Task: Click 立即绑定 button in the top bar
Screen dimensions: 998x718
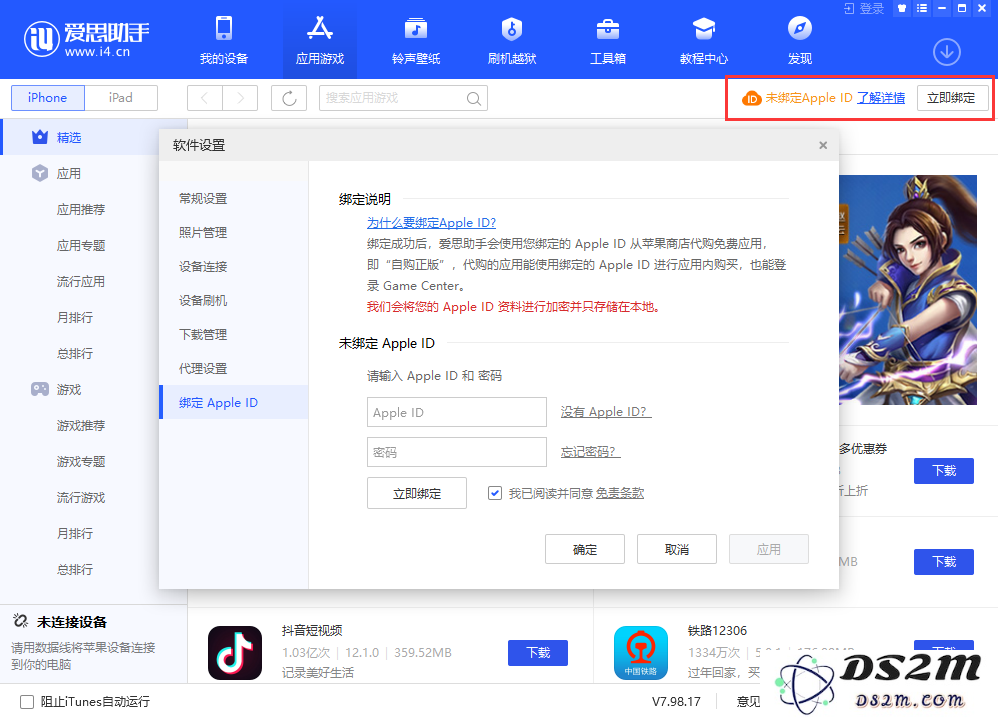Action: point(951,98)
